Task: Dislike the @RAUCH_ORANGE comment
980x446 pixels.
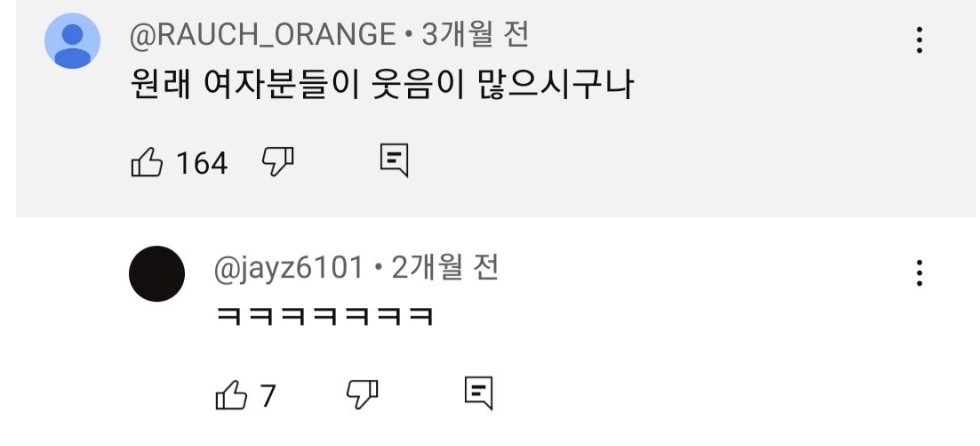Action: tap(278, 162)
